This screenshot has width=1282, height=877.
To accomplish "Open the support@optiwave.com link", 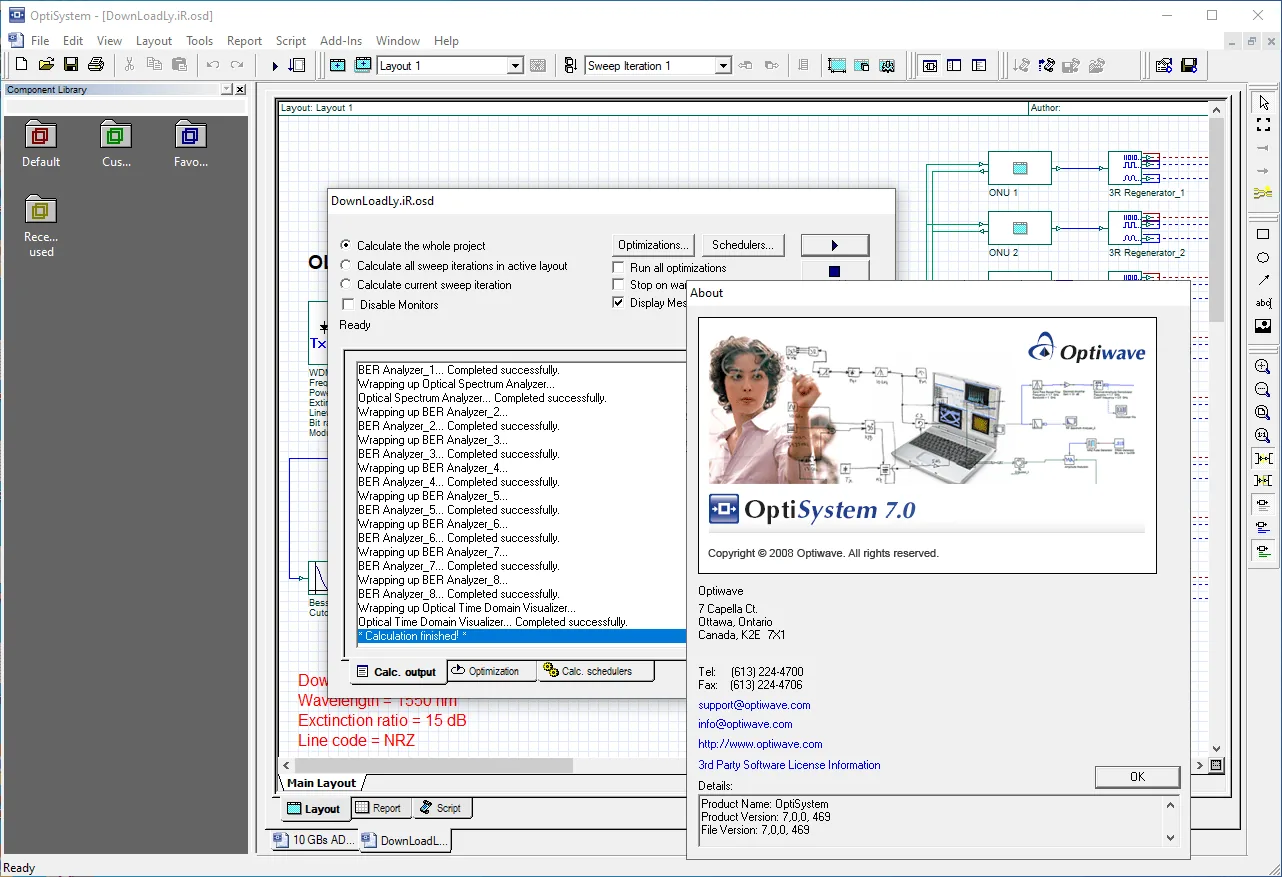I will tap(754, 705).
